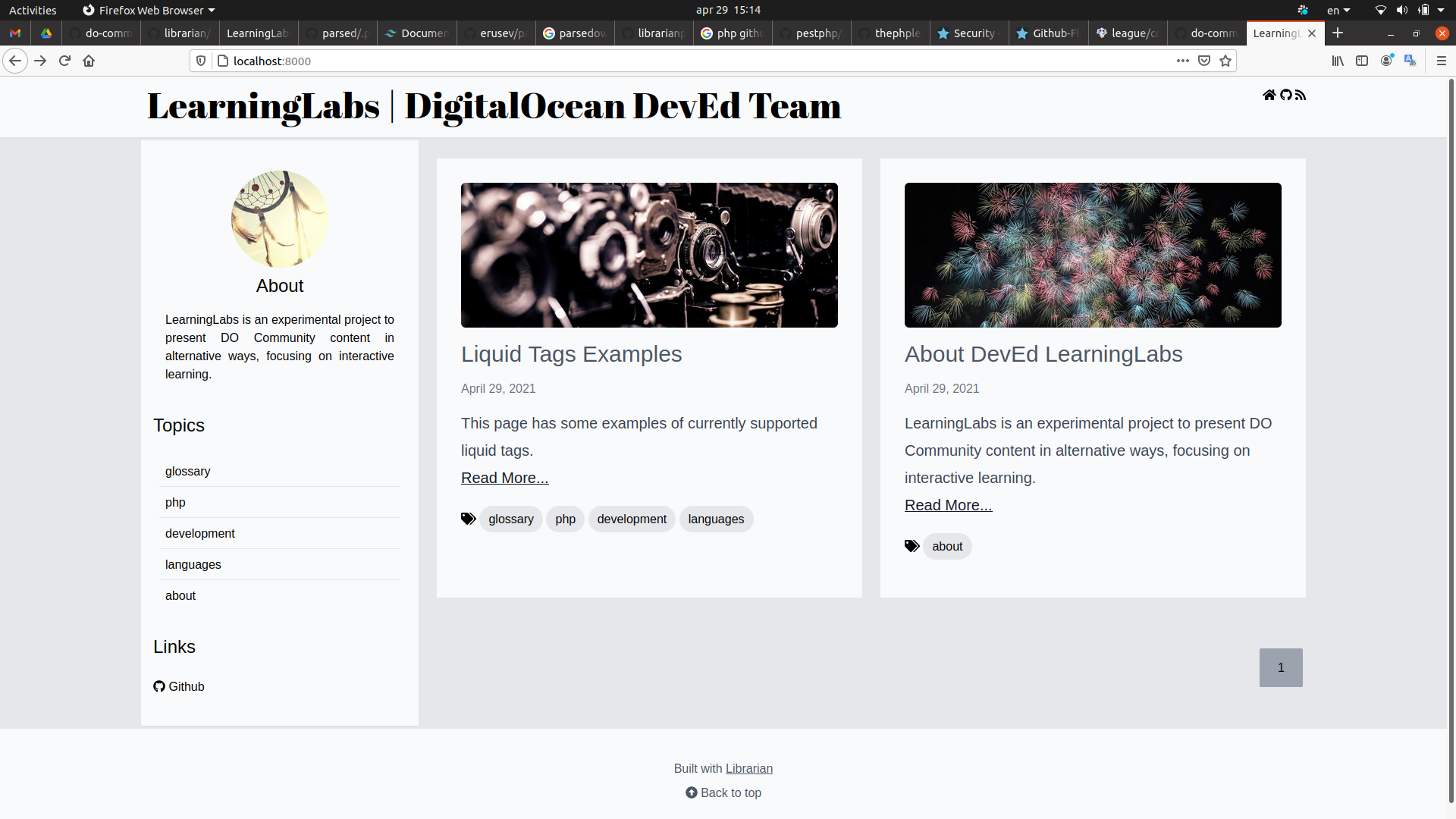Click the dreamcatcher profile avatar
The image size is (1456, 819).
click(280, 219)
